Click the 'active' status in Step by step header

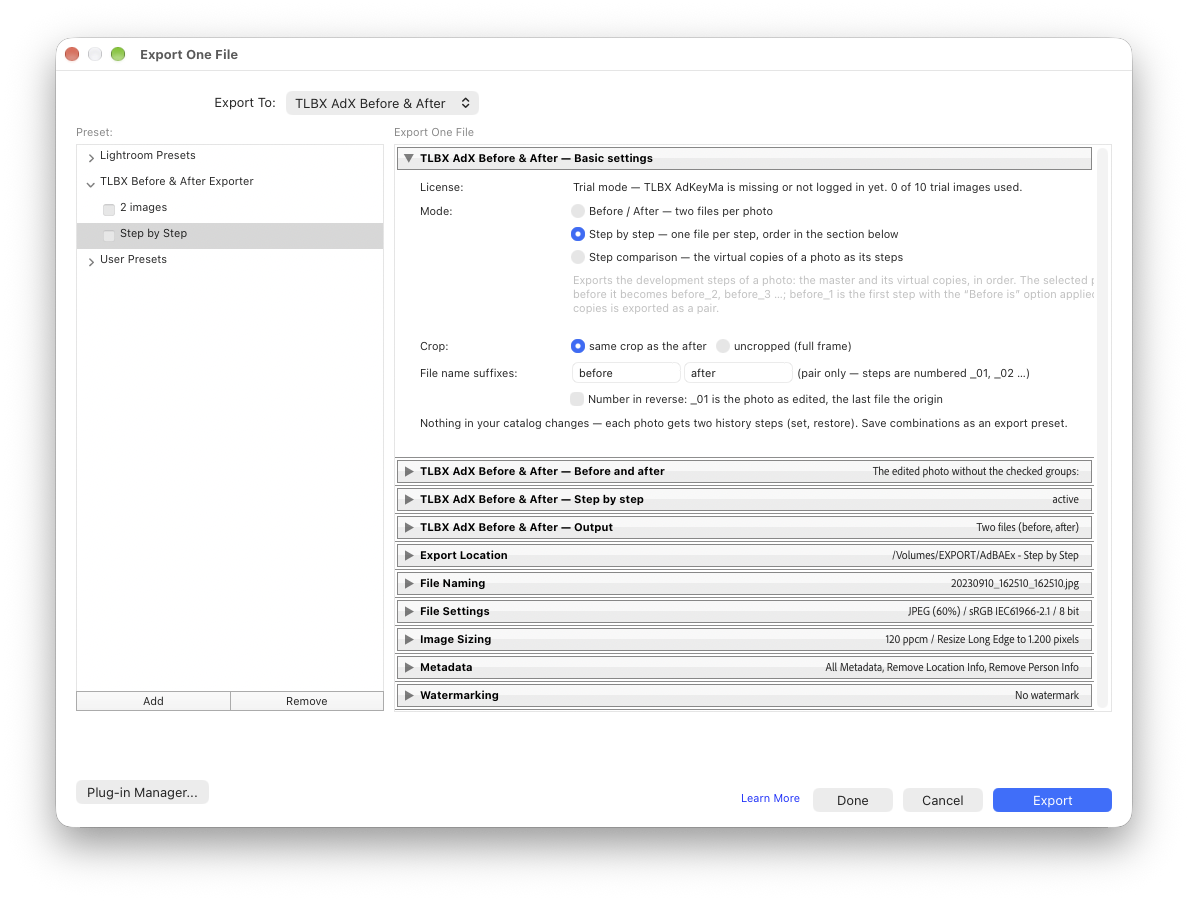pyautogui.click(x=1065, y=499)
